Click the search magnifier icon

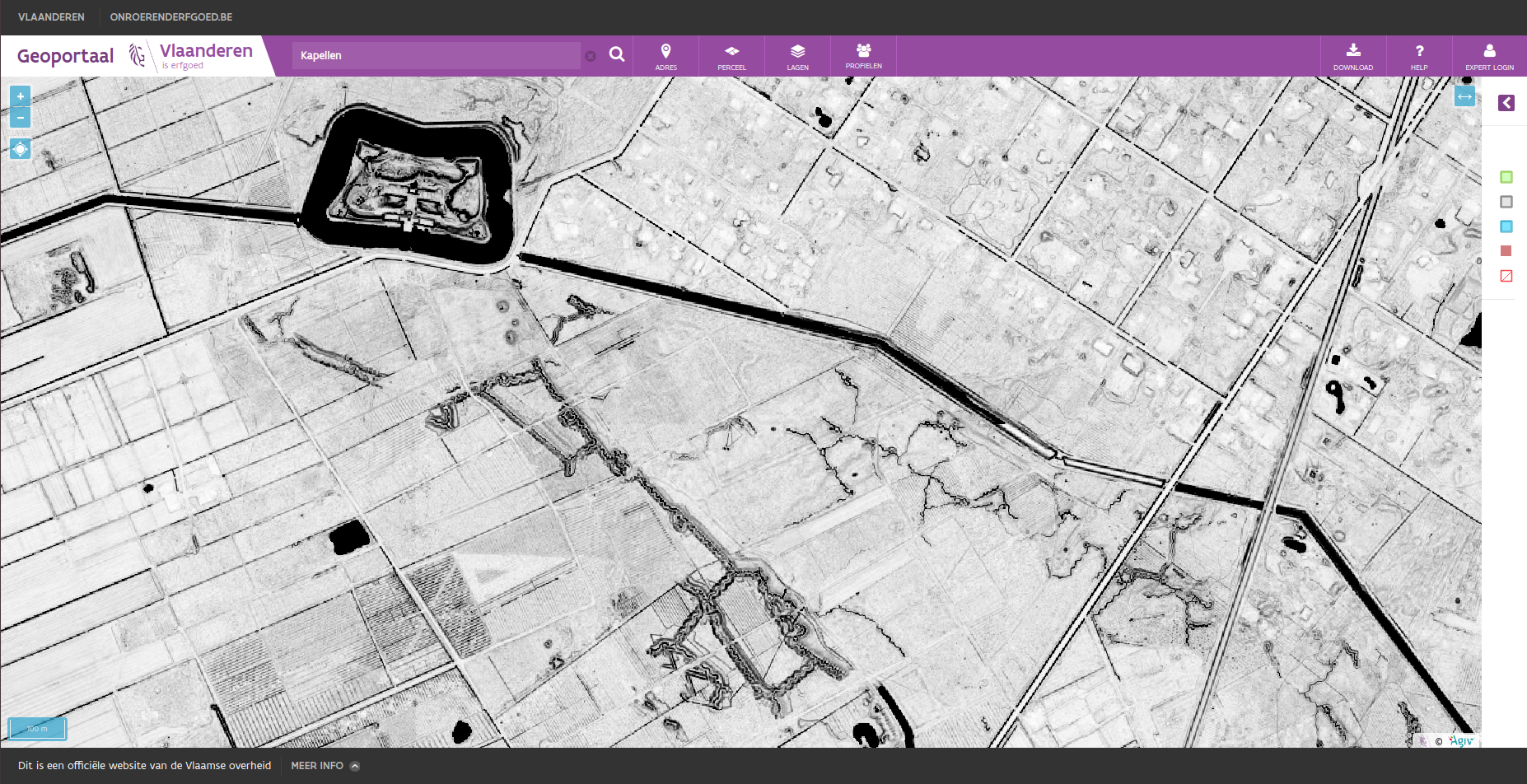[616, 54]
